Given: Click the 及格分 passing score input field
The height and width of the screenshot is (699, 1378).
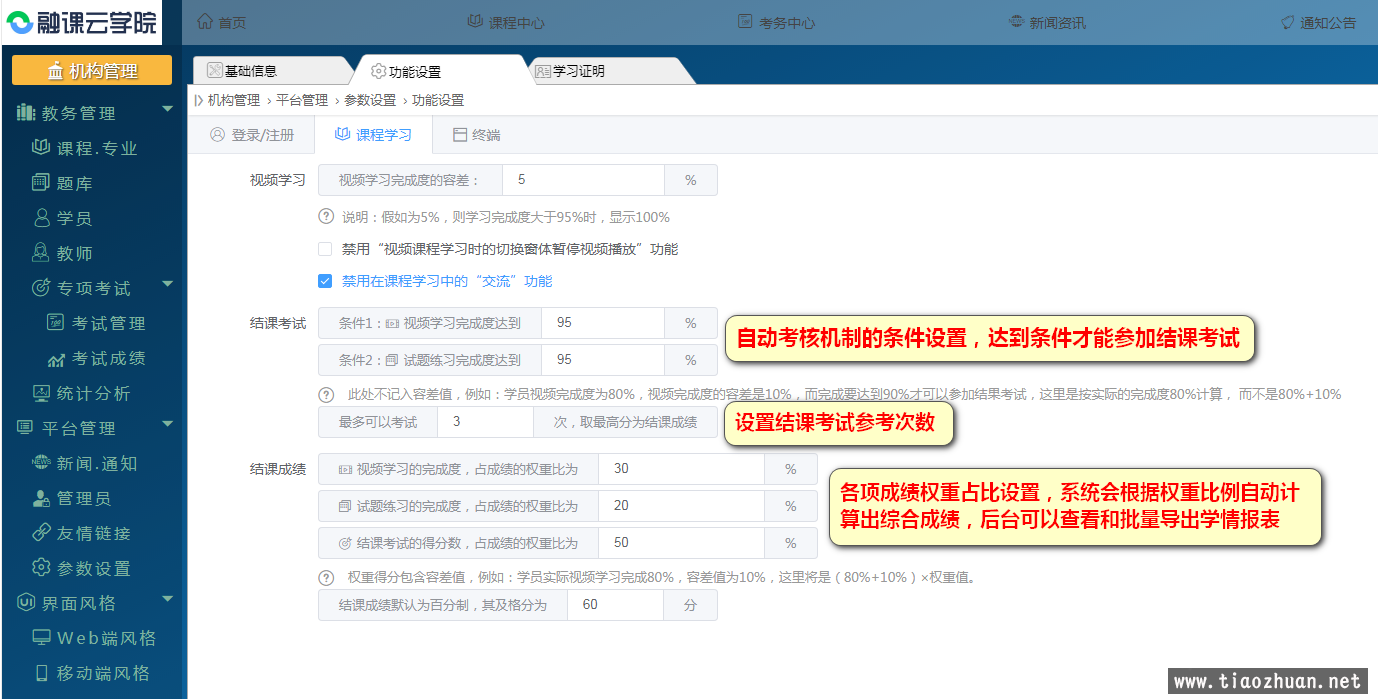Looking at the screenshot, I should point(615,605).
